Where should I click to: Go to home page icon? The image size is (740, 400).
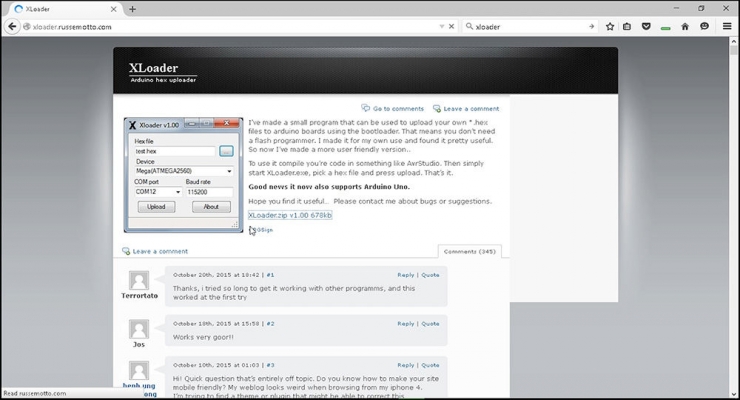(685, 27)
